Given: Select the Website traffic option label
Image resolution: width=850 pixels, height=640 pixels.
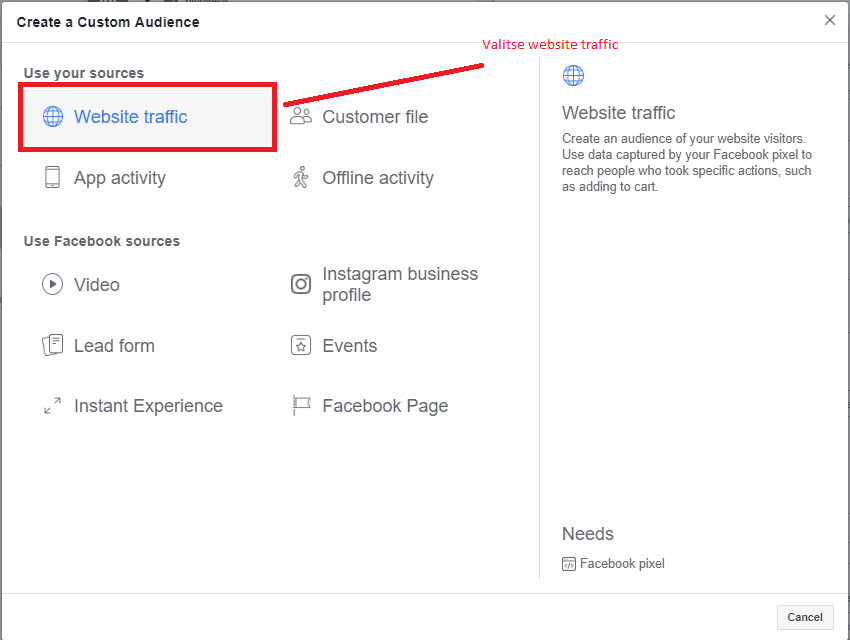Looking at the screenshot, I should 131,117.
